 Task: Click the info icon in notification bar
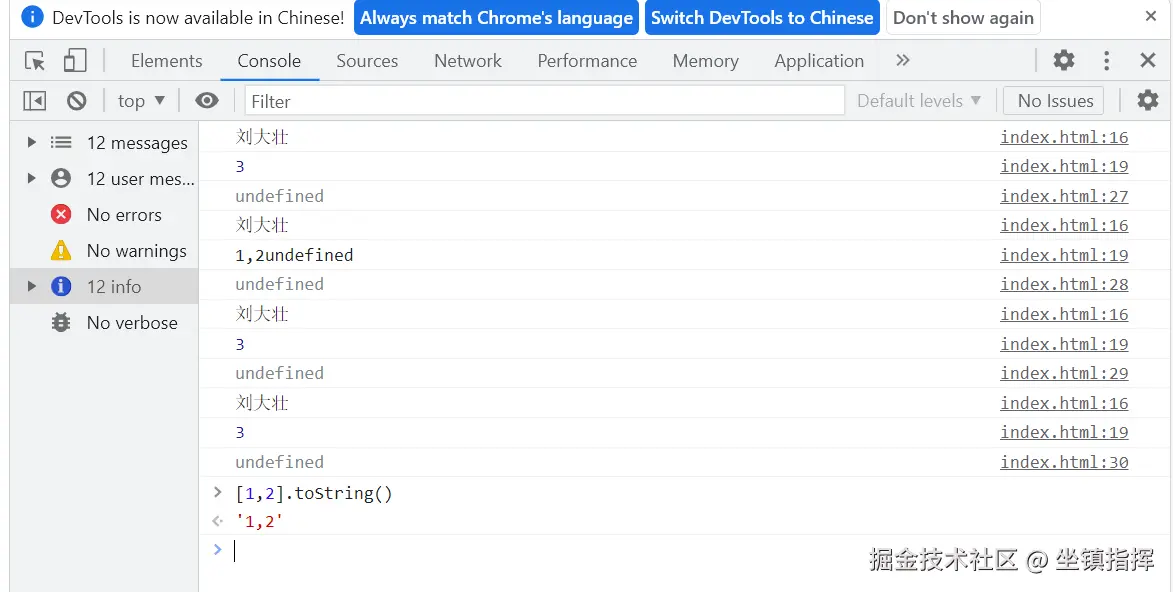pyautogui.click(x=32, y=17)
